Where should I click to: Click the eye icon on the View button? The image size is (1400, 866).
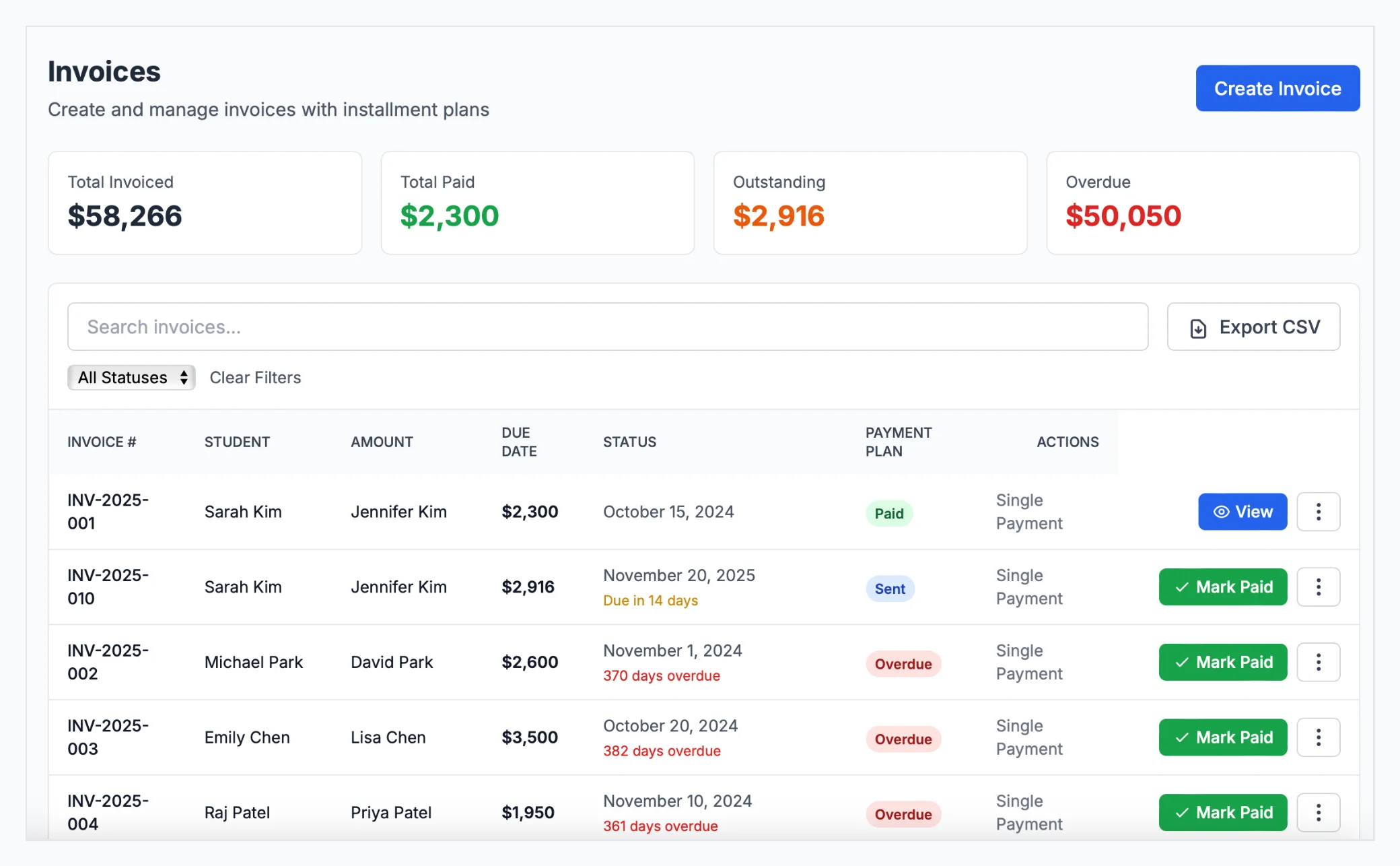1222,512
